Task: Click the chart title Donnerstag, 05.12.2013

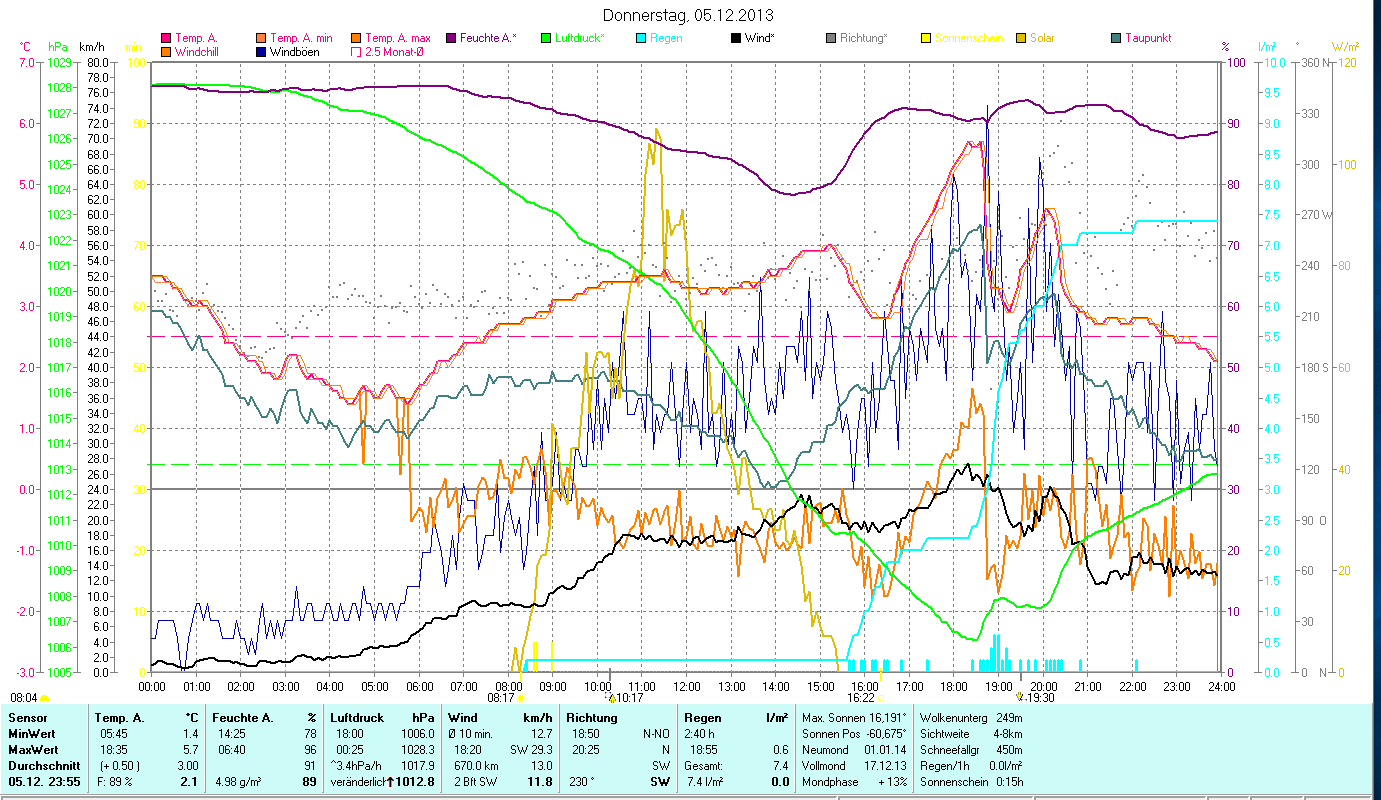Action: (689, 15)
